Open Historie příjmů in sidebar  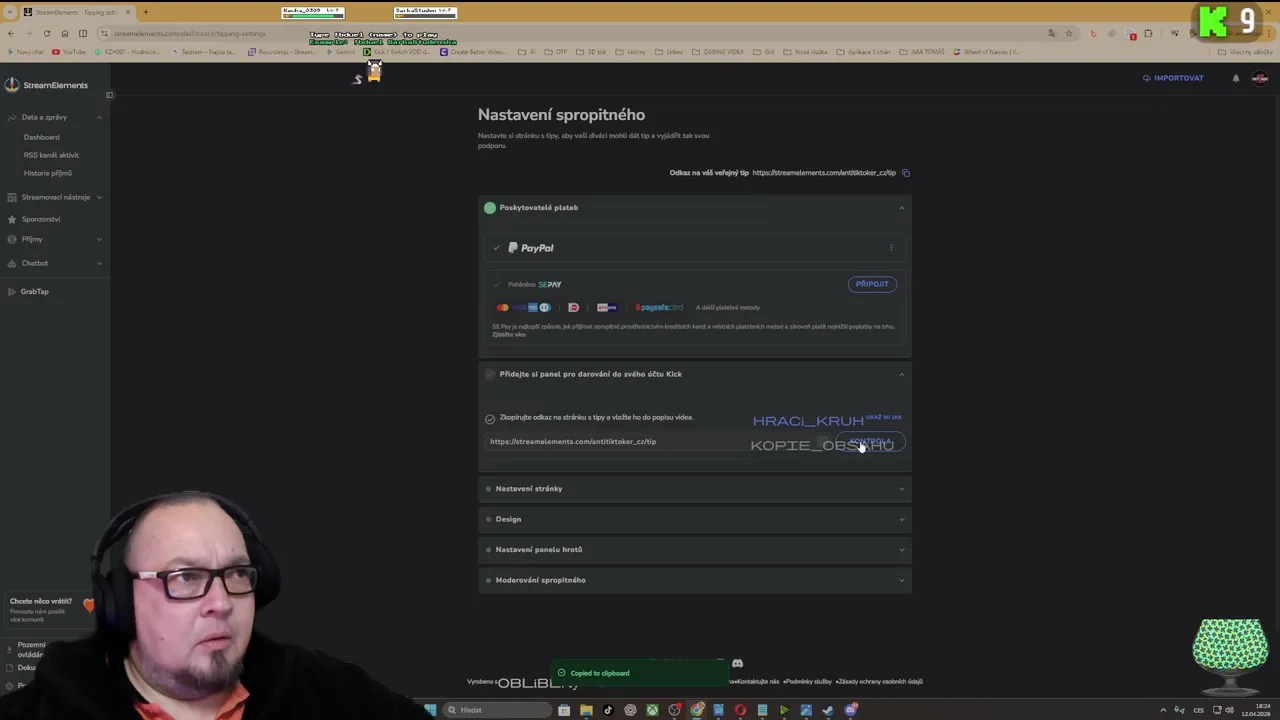pyautogui.click(x=47, y=173)
